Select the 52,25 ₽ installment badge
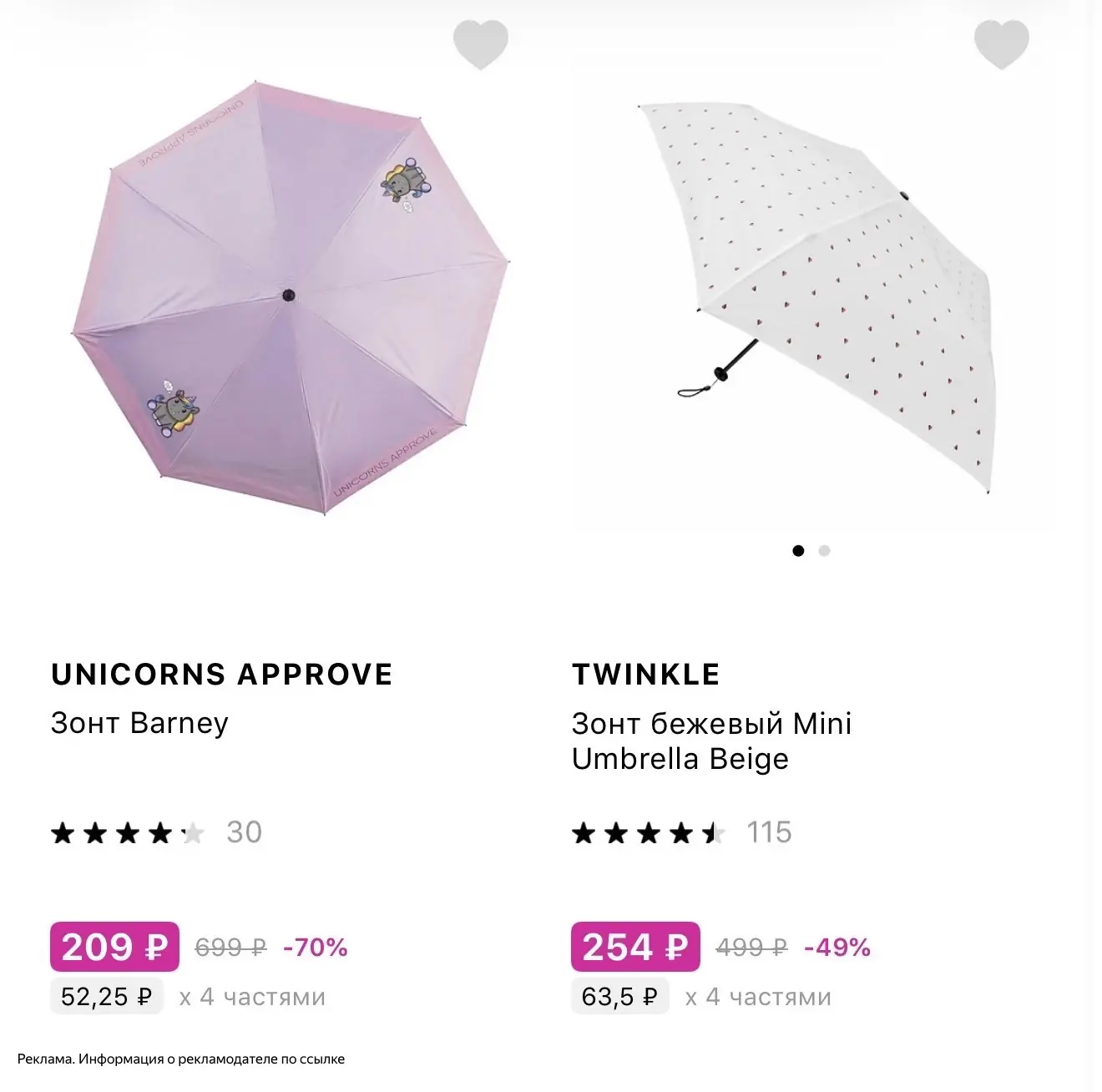Viewport: 1102px width, 1092px height. tap(106, 997)
